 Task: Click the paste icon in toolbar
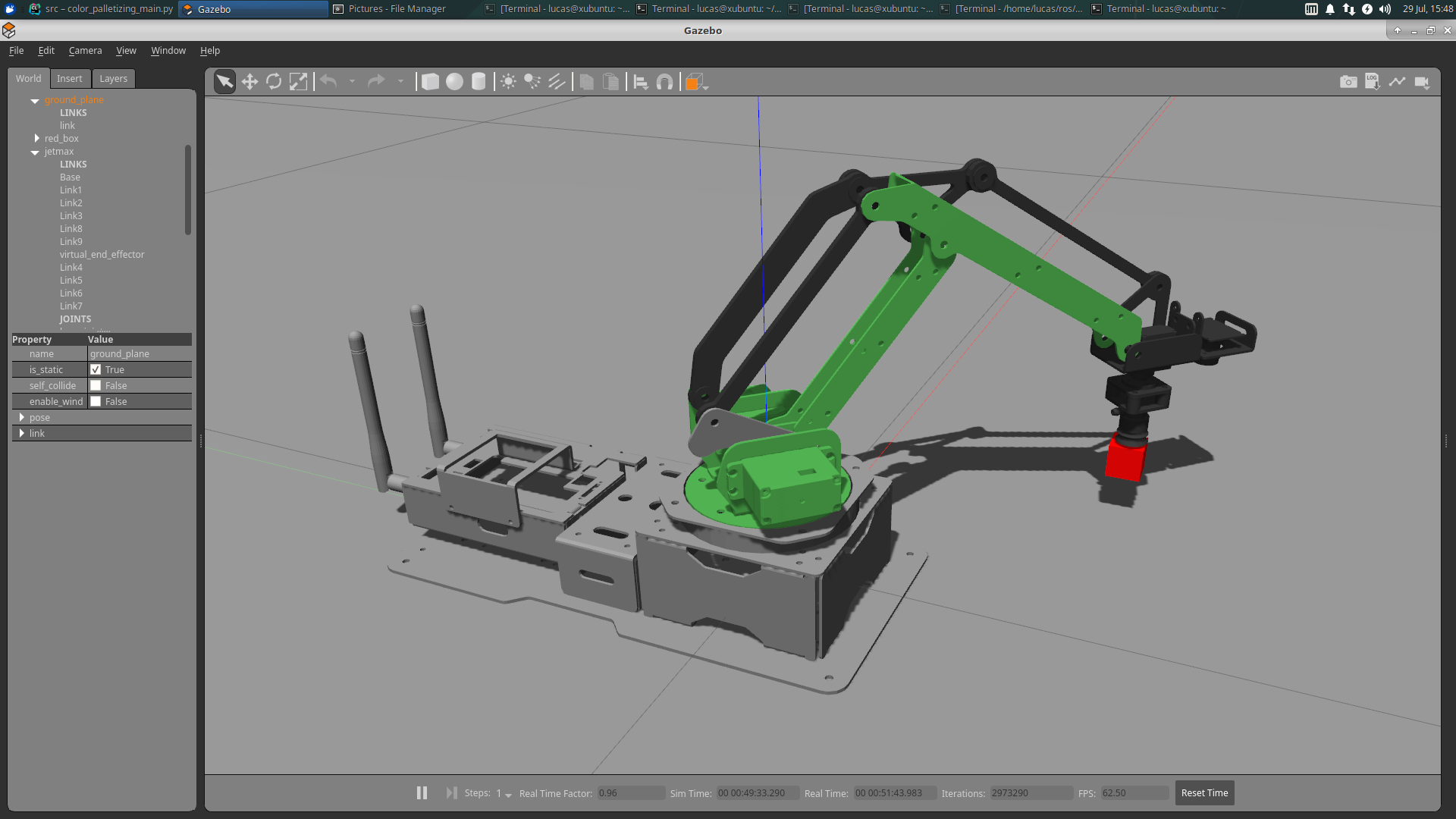[x=610, y=82]
